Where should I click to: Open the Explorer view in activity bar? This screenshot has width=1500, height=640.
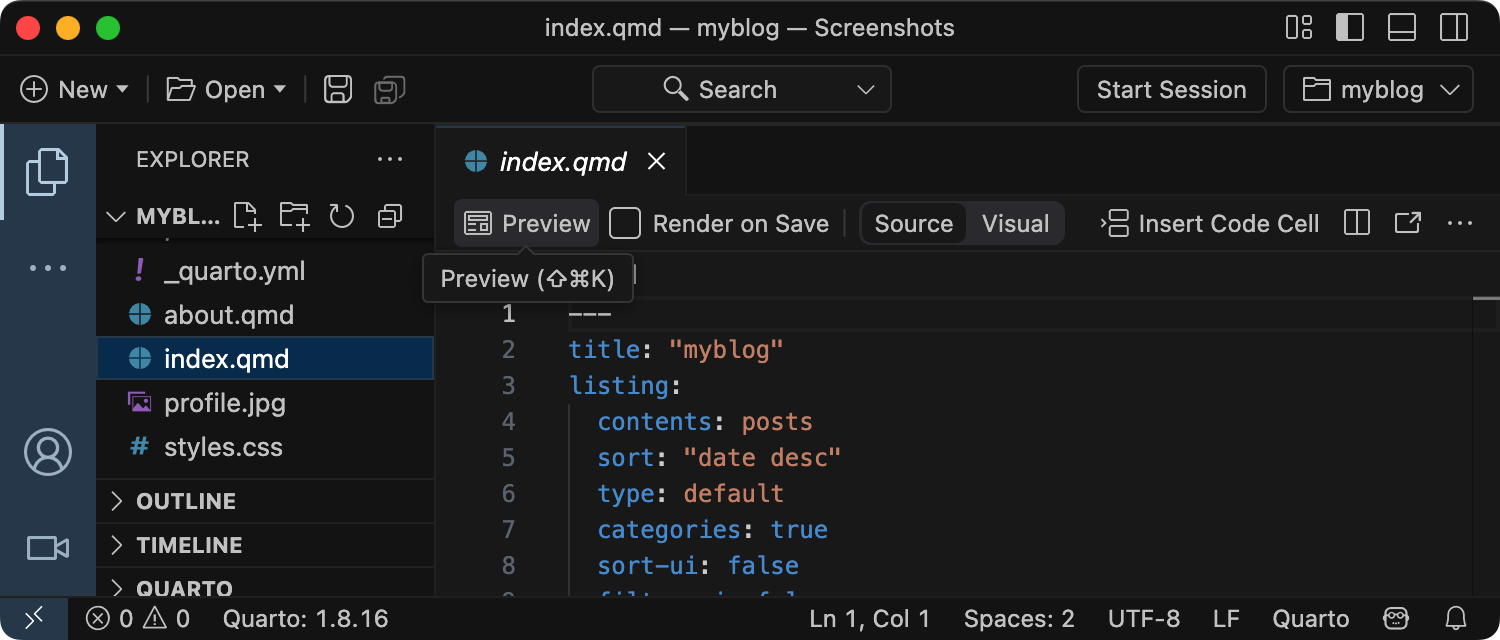pyautogui.click(x=47, y=171)
